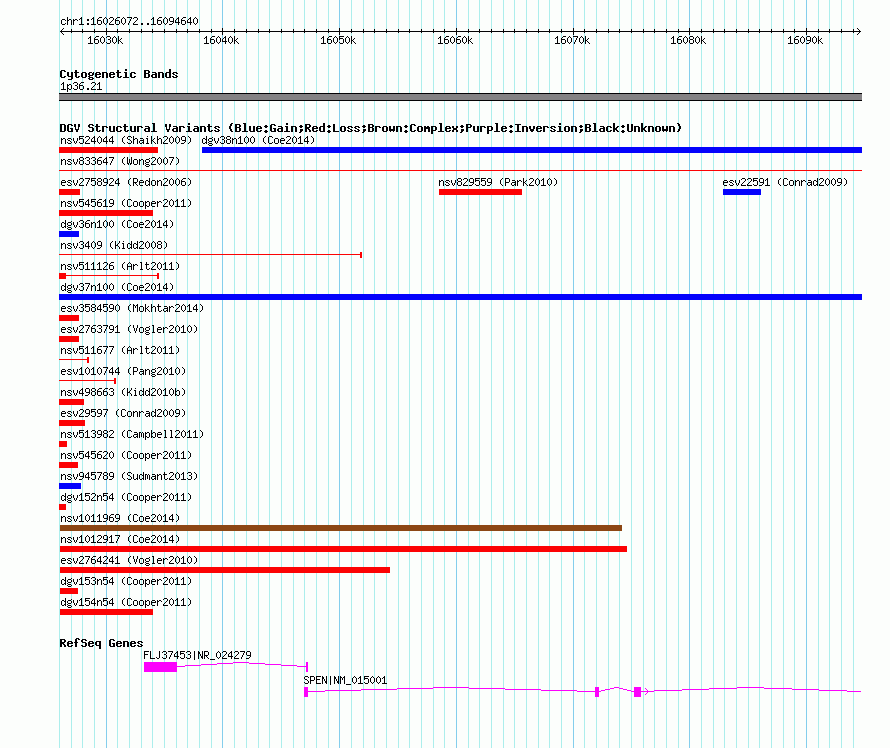Open the nsv513982 (Campbell2011) label
The image size is (890, 748).
(132, 434)
